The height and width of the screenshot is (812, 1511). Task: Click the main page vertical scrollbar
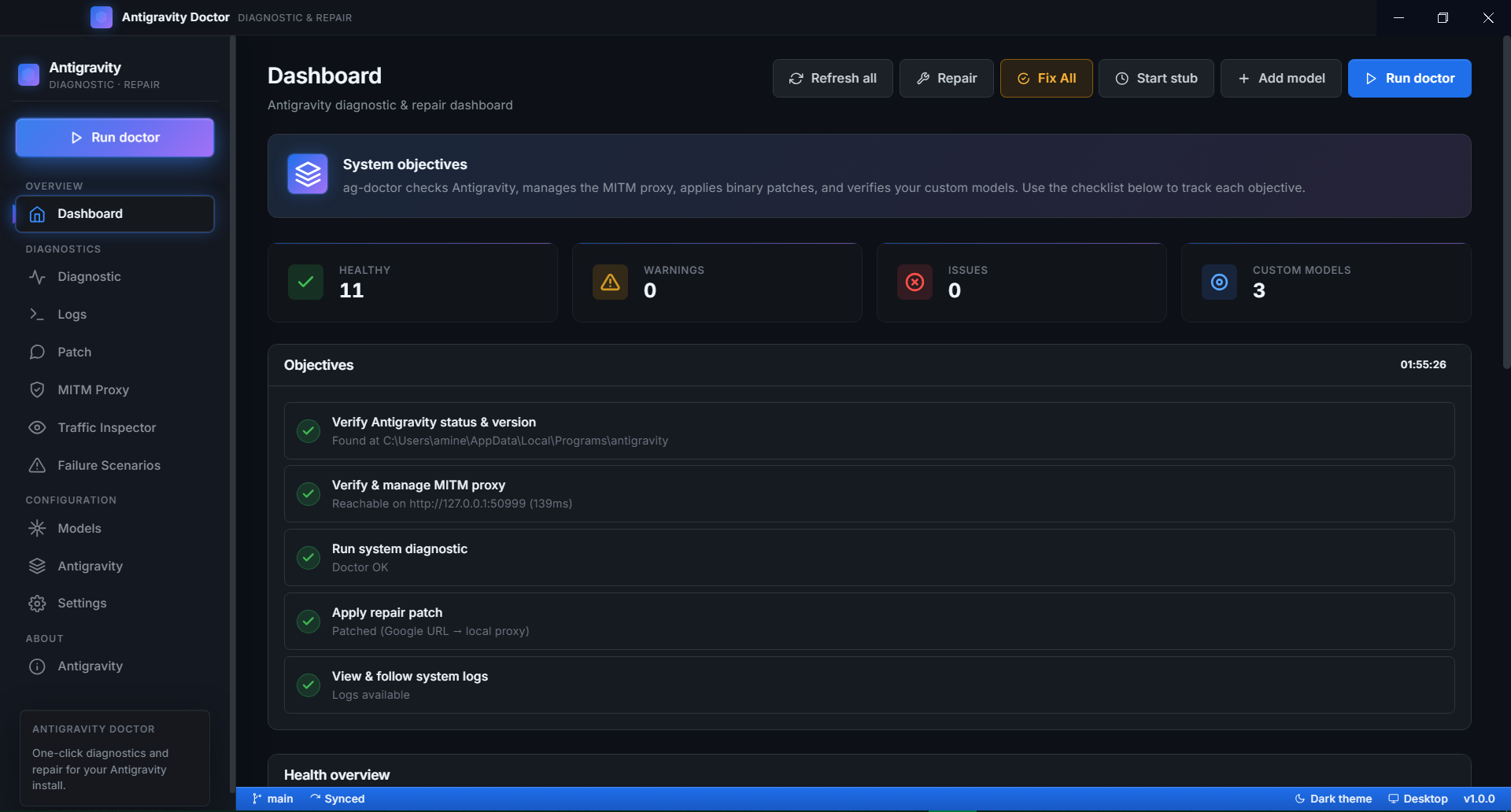click(x=1506, y=203)
